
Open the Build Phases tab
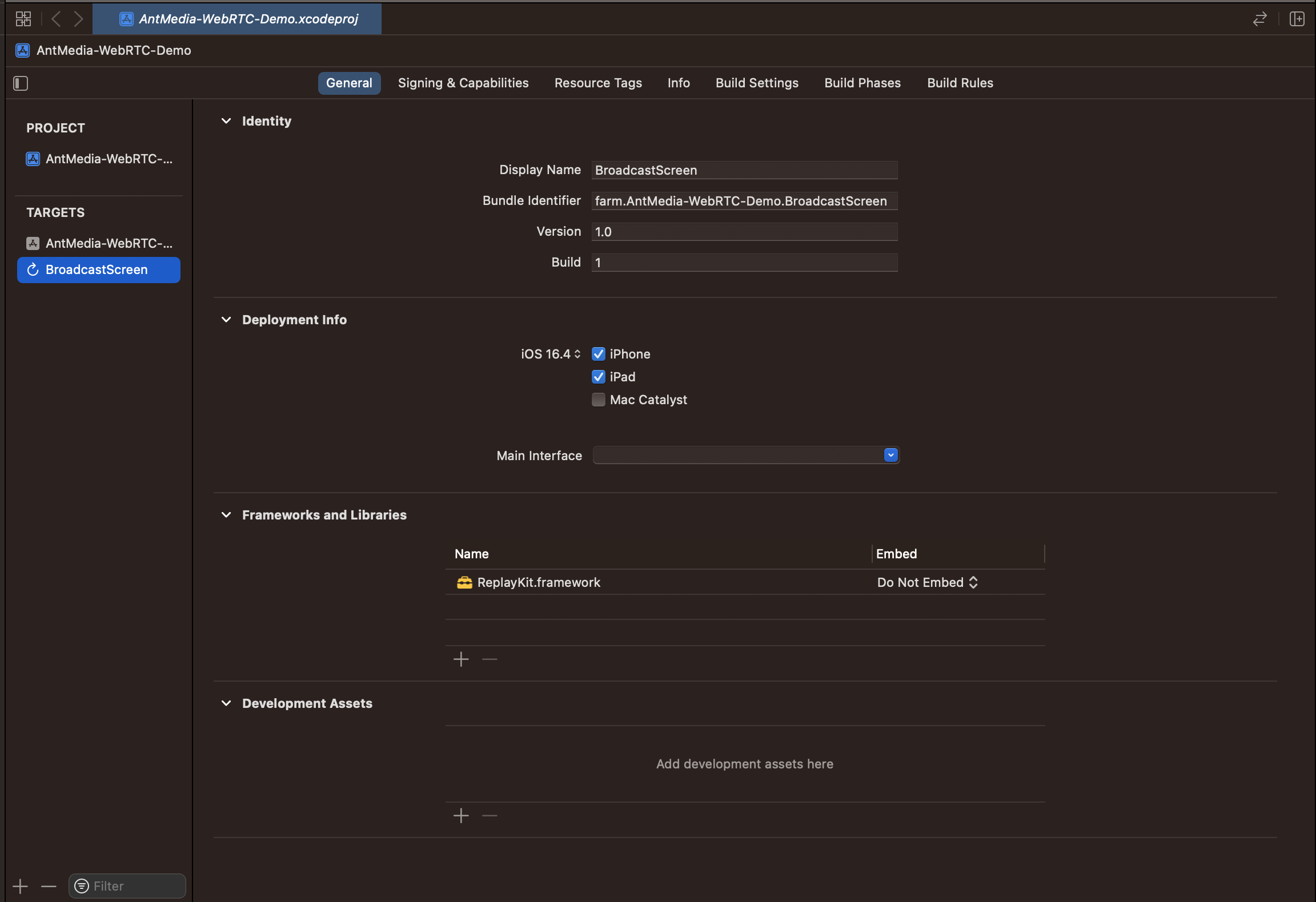click(x=862, y=83)
